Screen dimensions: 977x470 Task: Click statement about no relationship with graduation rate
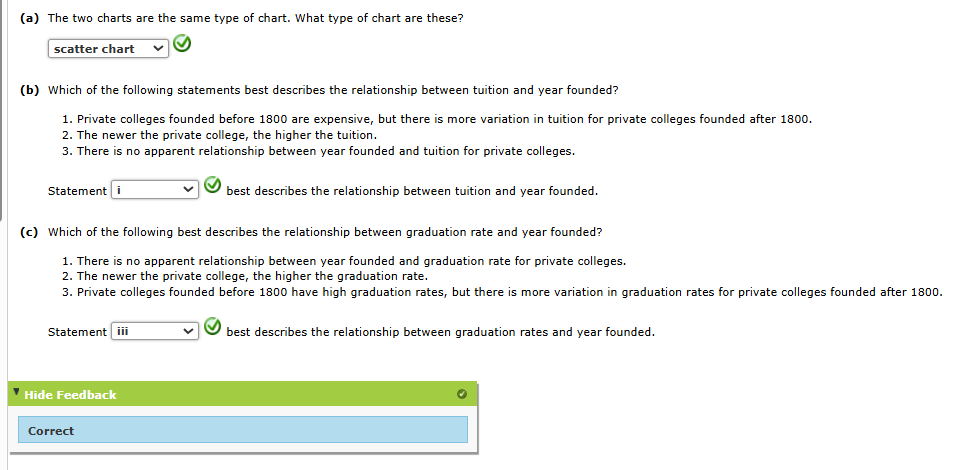[350, 261]
